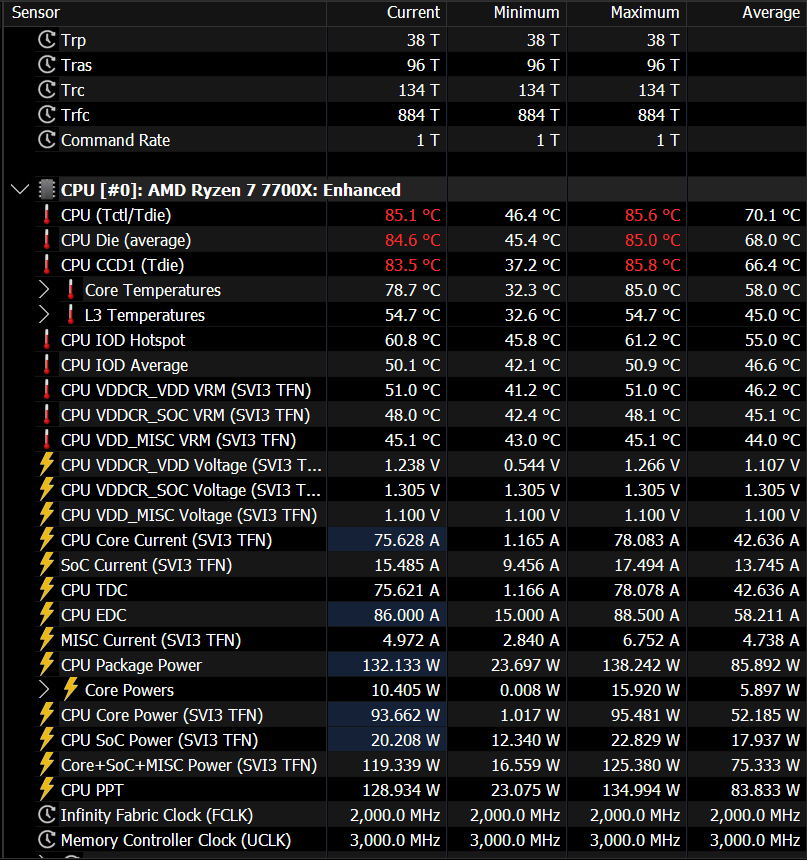Click the maximum value 134.994 W
The width and height of the screenshot is (807, 860).
pyautogui.click(x=641, y=790)
